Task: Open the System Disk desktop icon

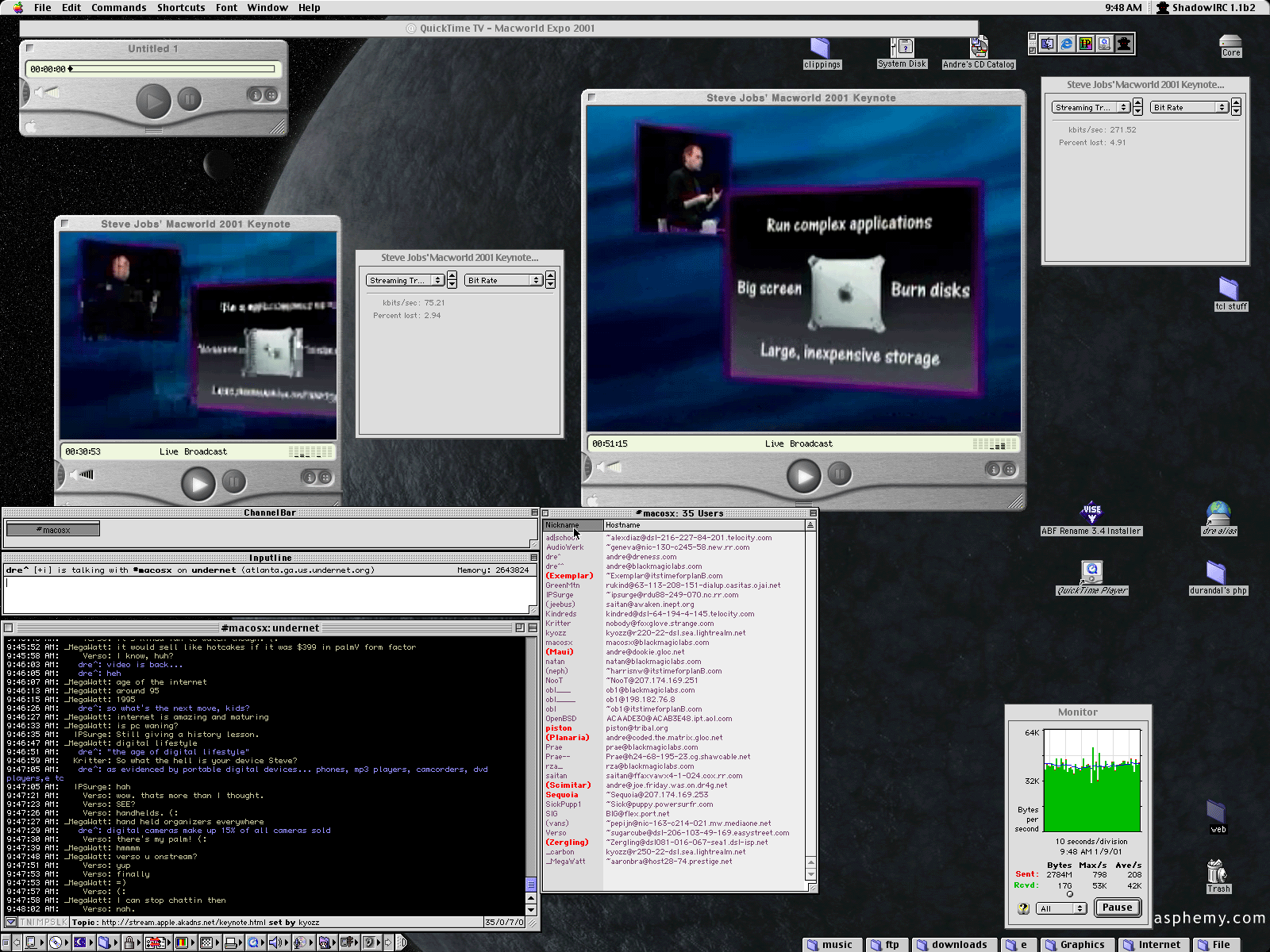Action: (x=902, y=49)
